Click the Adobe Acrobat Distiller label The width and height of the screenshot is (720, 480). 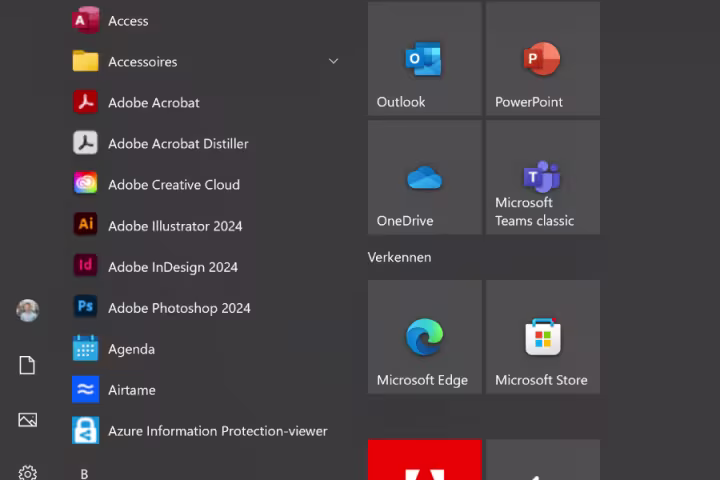[x=178, y=144]
